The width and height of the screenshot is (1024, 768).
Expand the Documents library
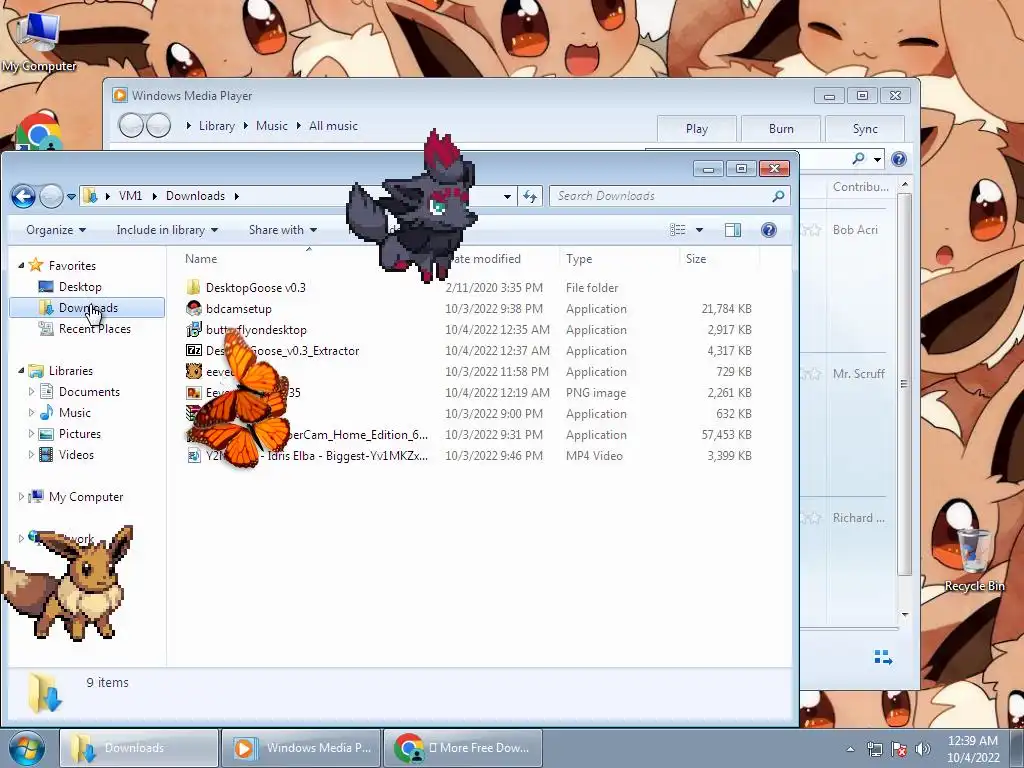point(31,392)
